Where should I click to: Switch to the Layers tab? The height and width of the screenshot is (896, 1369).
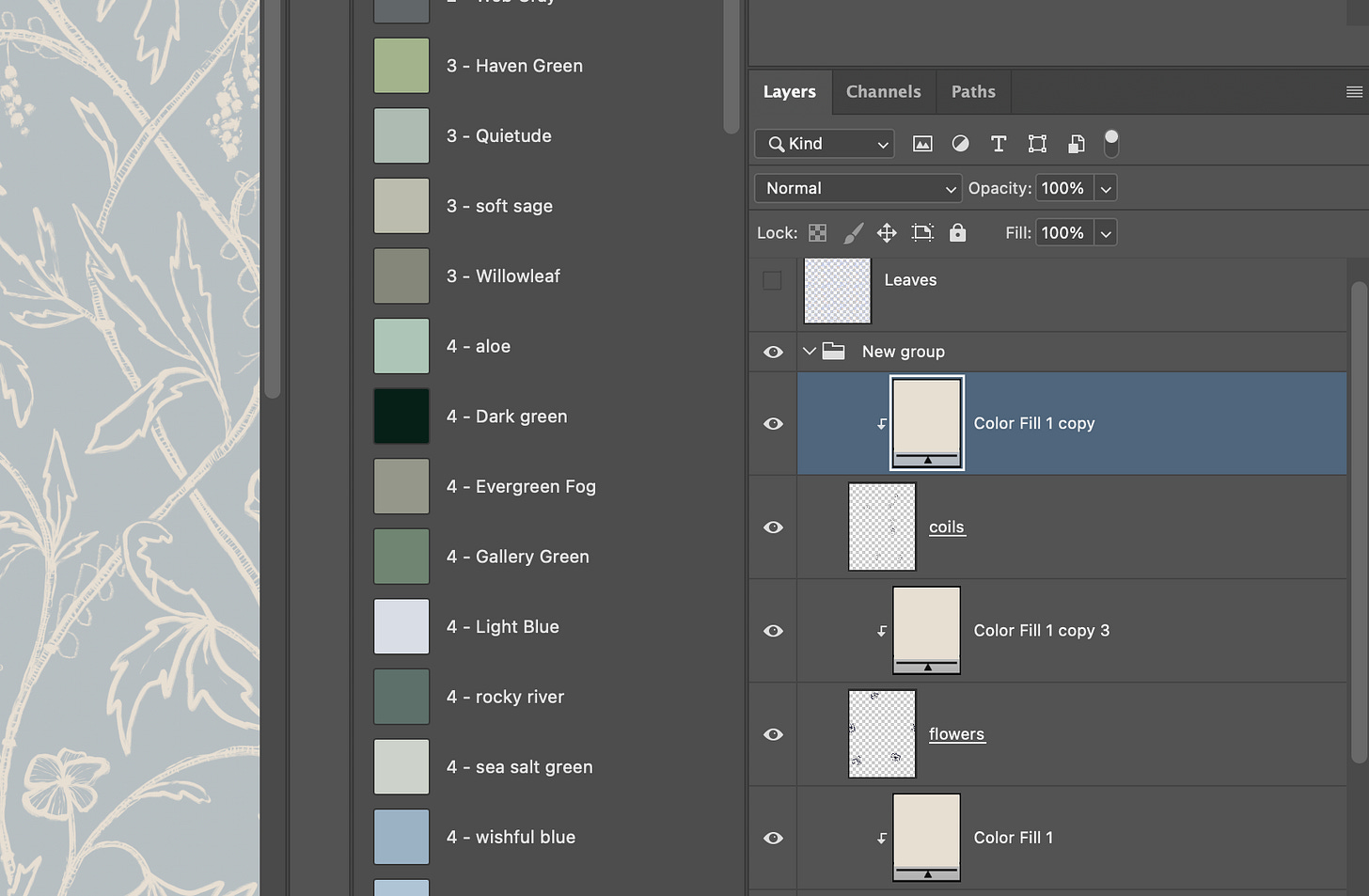point(790,92)
